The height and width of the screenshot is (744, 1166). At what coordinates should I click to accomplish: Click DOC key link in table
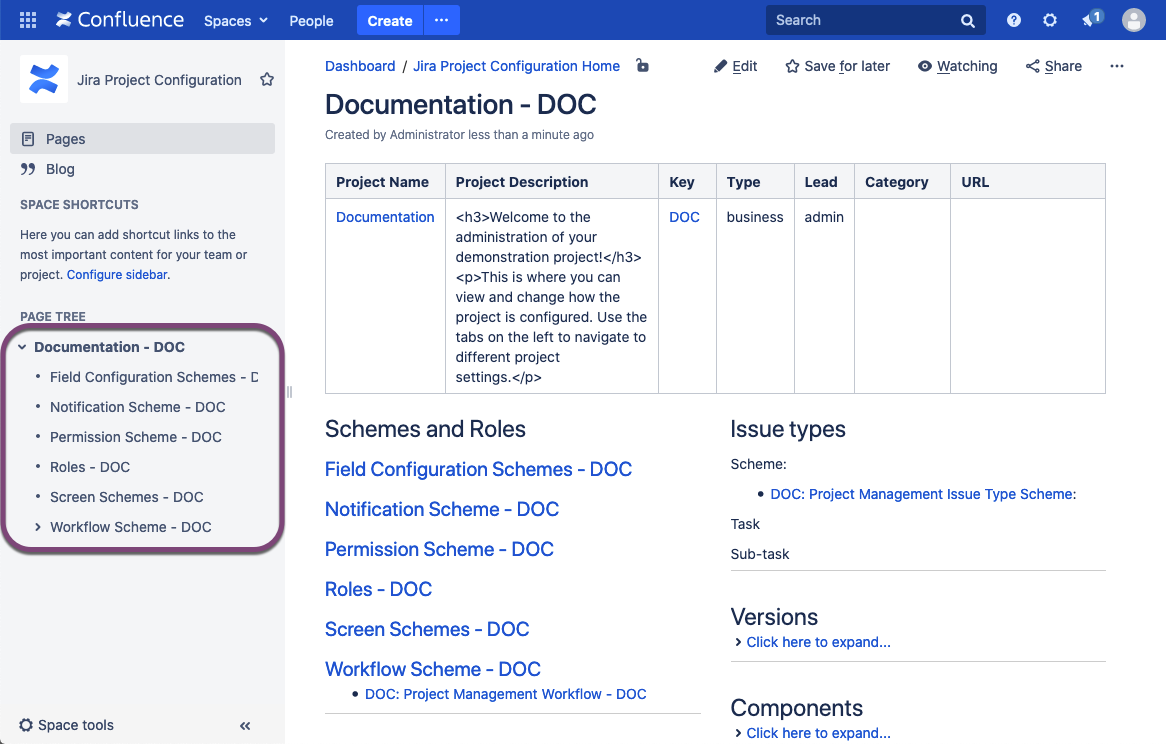[x=684, y=217]
